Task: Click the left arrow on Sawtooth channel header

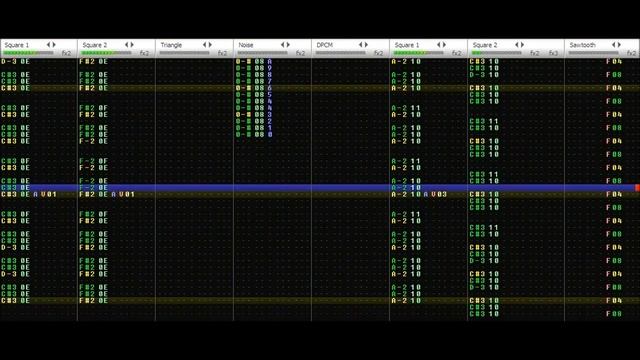Action: [x=614, y=45]
